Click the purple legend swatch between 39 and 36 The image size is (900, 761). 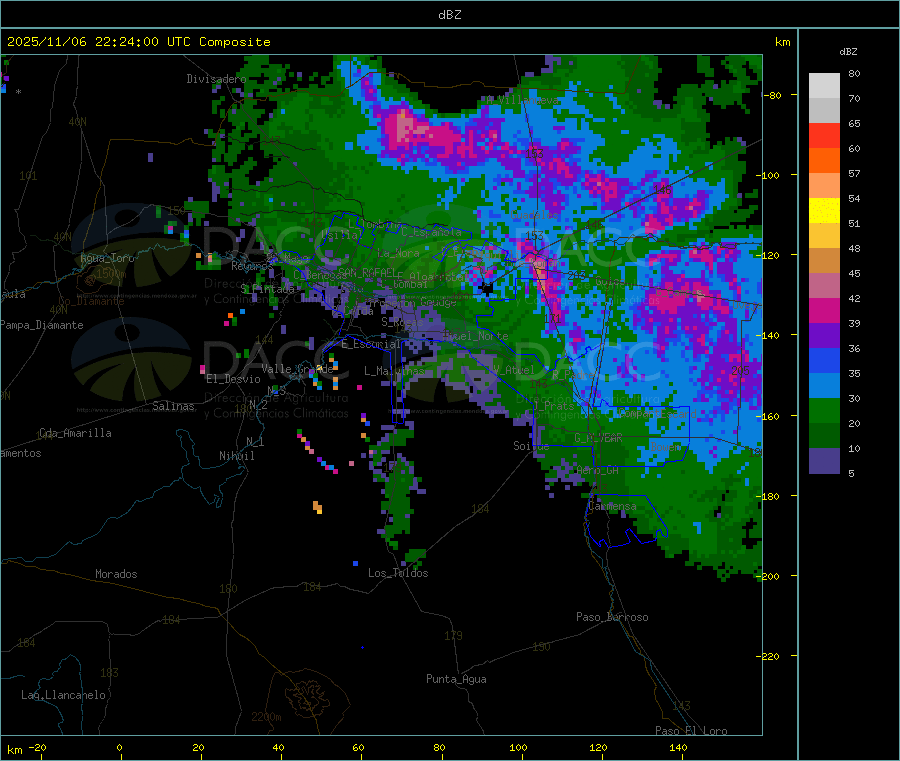click(x=824, y=336)
